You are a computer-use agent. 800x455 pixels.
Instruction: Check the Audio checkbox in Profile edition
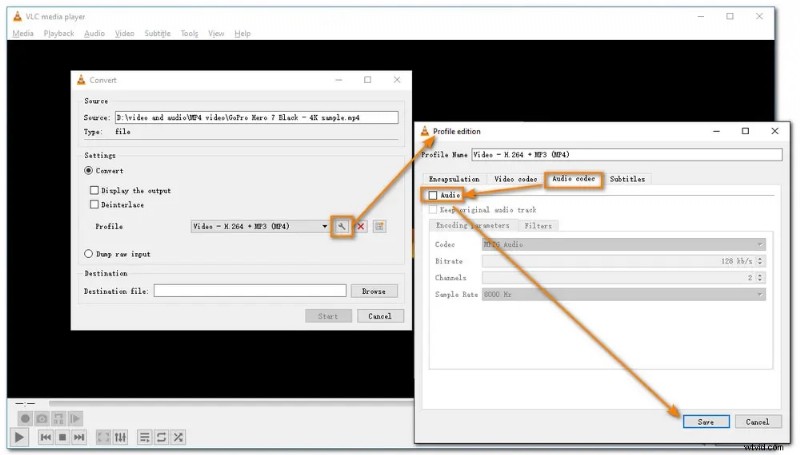(x=433, y=195)
